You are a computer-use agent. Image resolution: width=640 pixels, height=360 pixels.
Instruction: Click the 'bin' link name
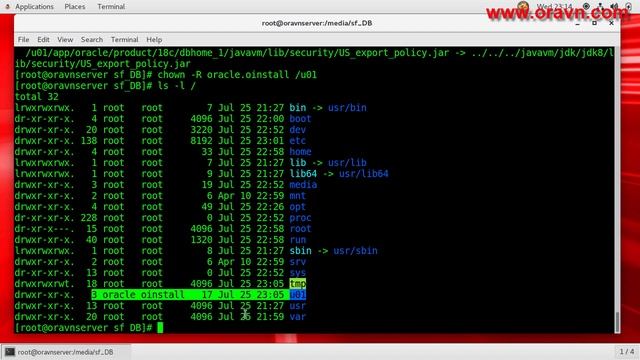click(298, 108)
